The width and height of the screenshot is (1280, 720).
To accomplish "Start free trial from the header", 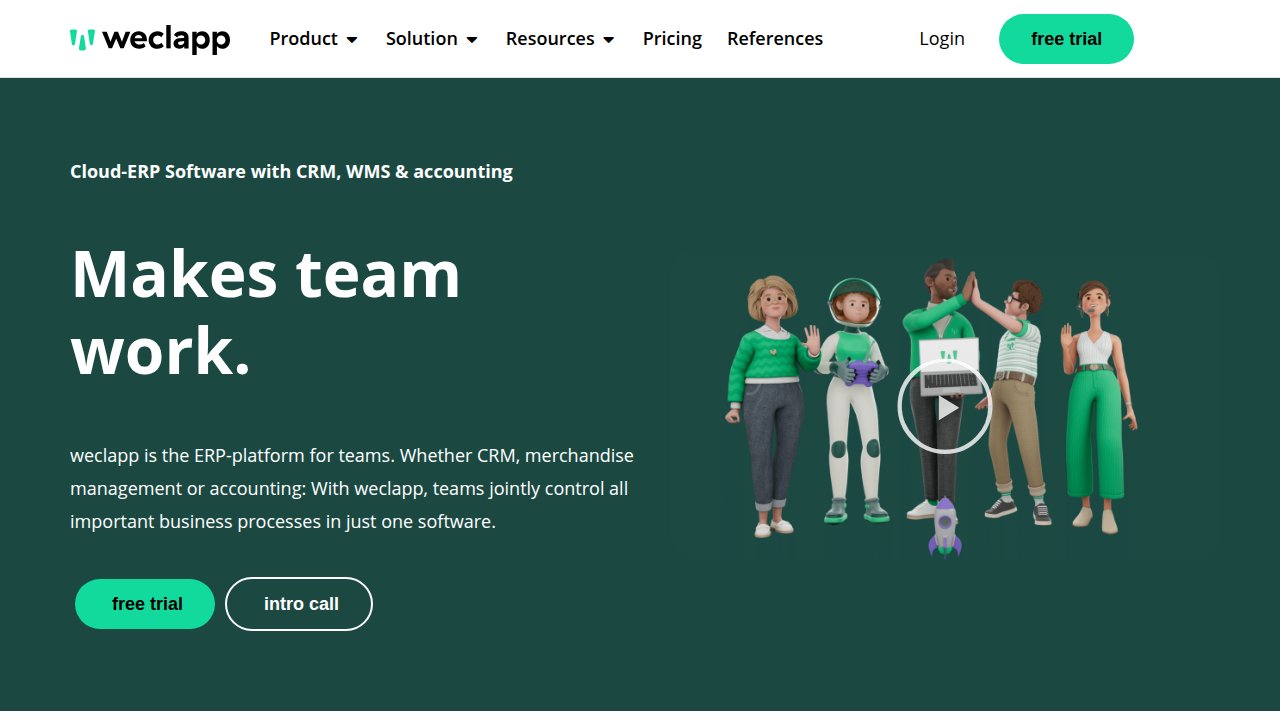I will click(x=1066, y=39).
